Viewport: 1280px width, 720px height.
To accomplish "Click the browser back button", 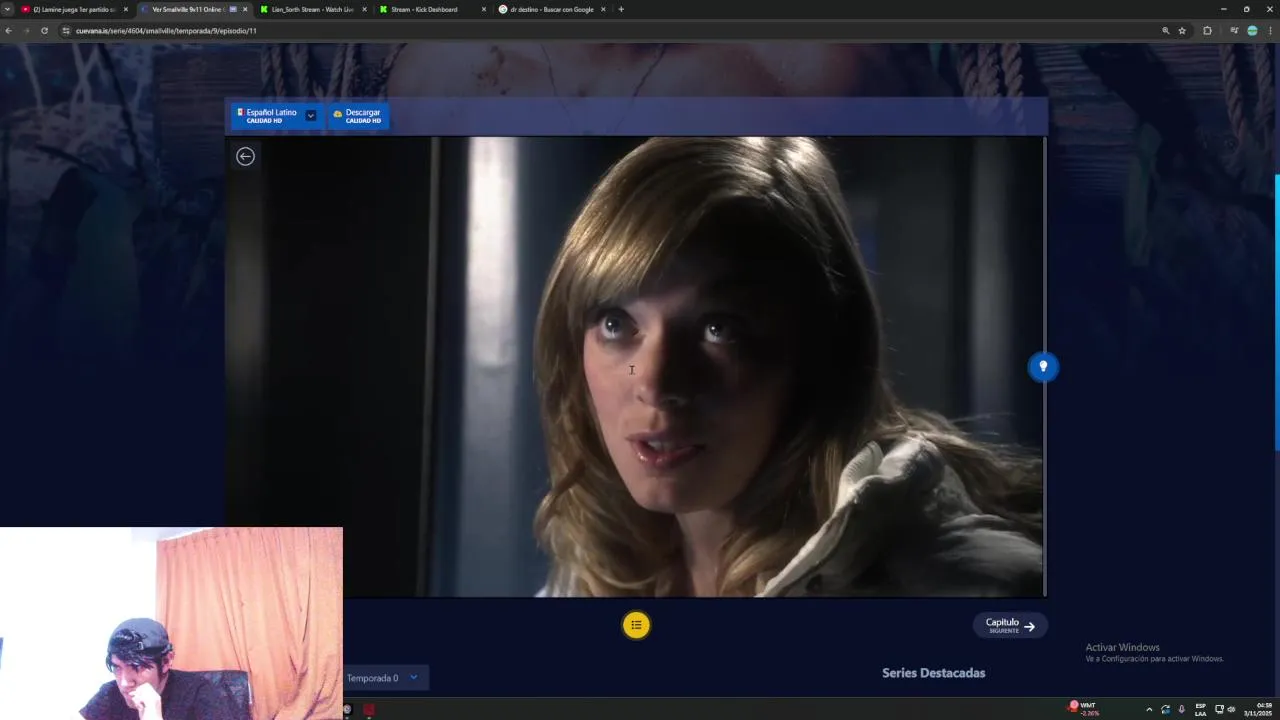I will [8, 30].
